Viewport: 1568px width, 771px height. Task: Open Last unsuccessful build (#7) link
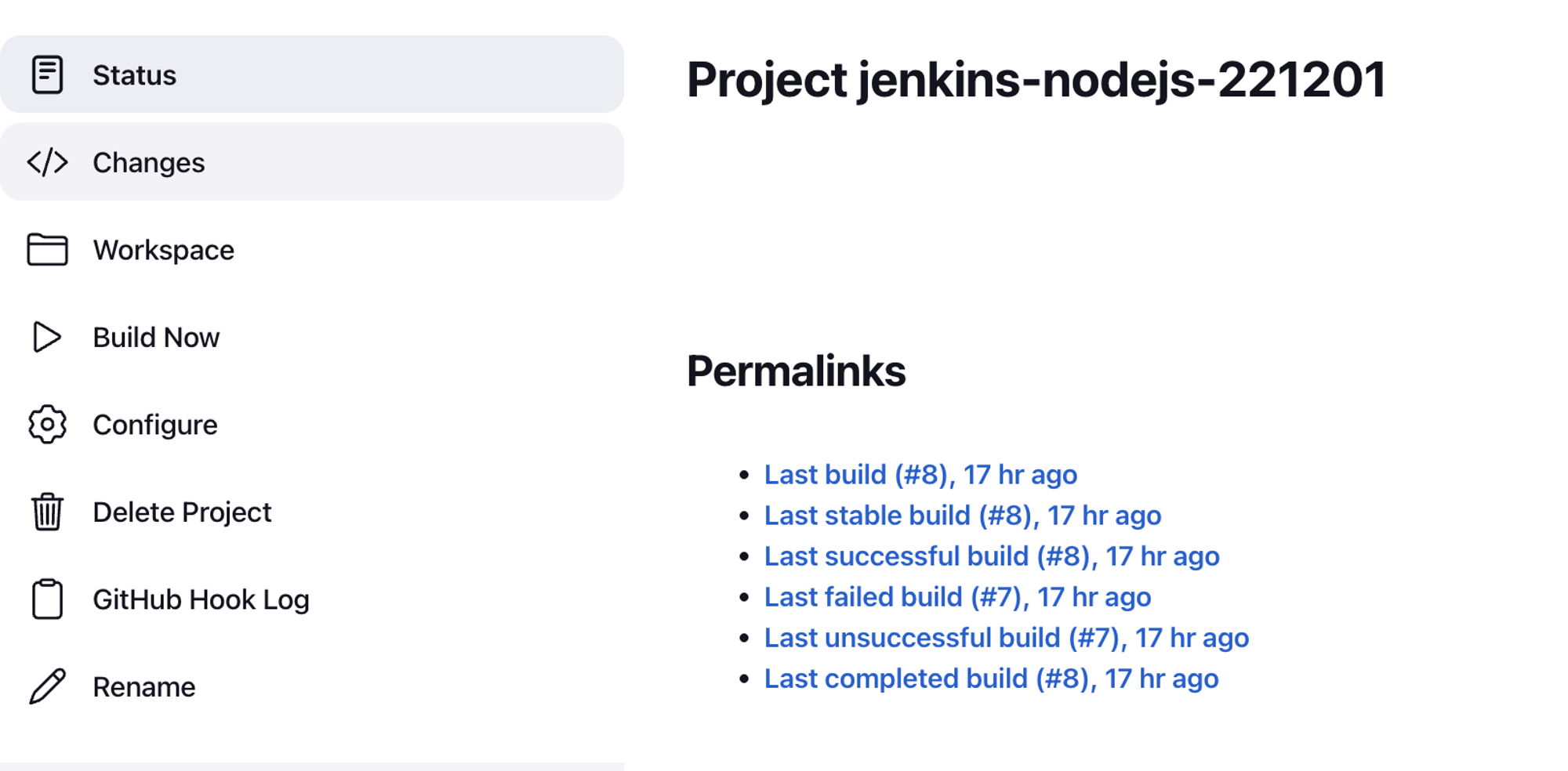[1007, 637]
